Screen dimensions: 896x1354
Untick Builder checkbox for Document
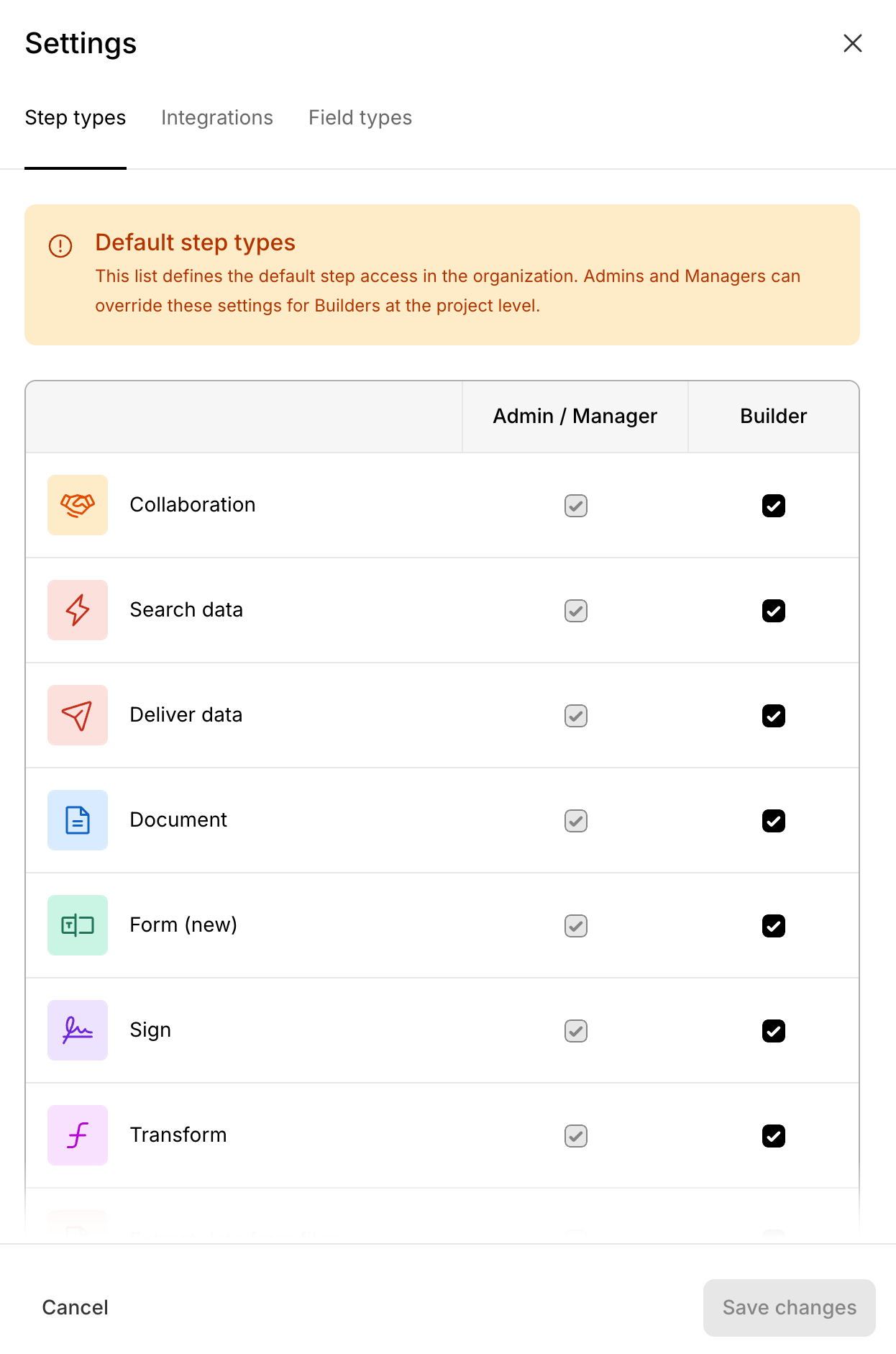773,821
